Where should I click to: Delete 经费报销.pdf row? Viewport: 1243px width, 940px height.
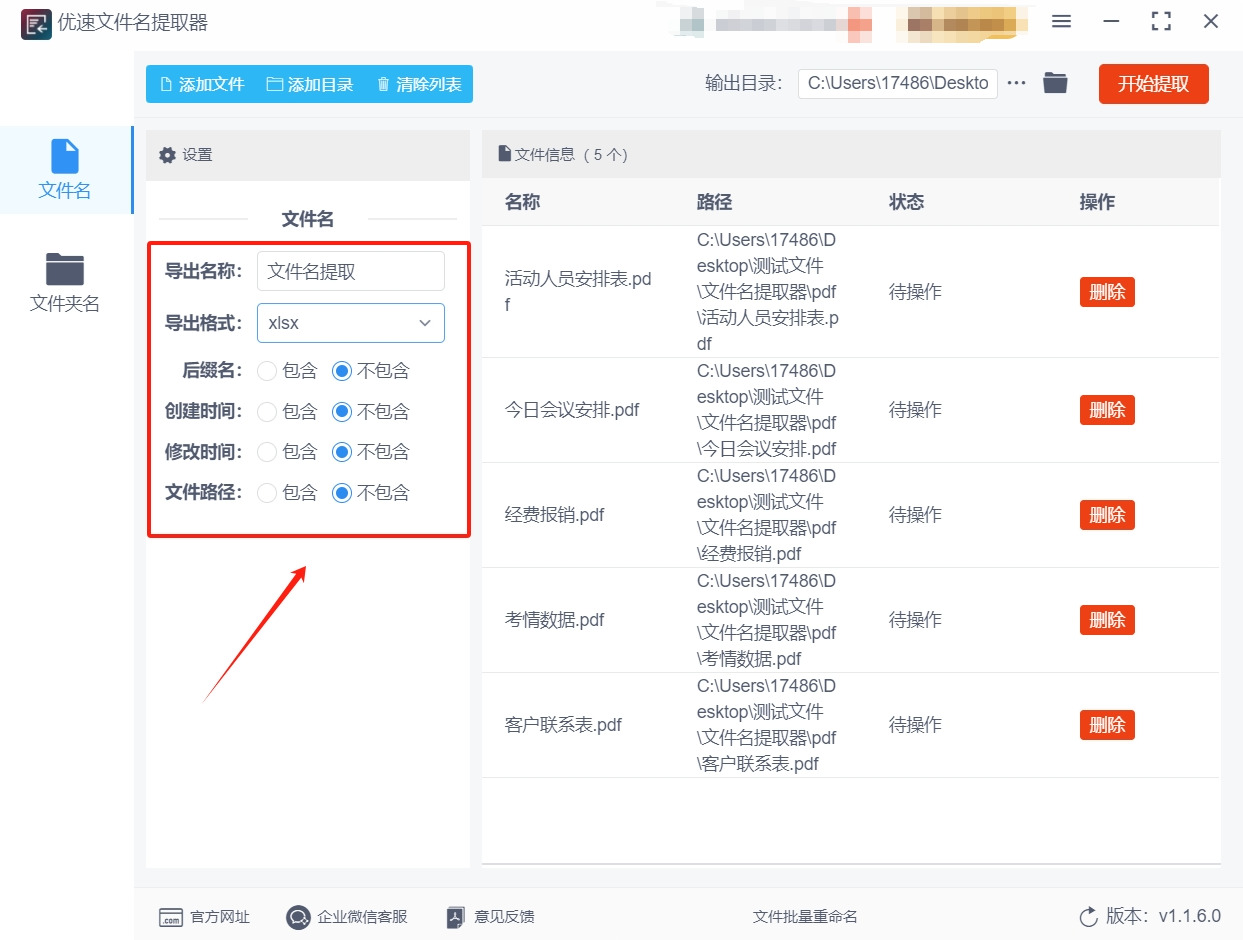point(1107,515)
